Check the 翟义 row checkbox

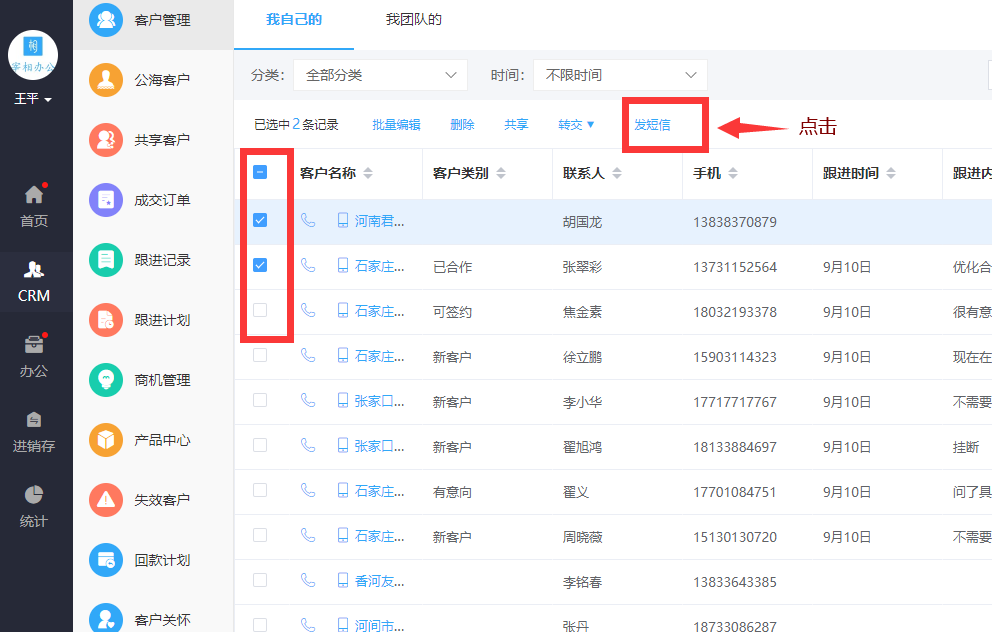click(x=260, y=490)
